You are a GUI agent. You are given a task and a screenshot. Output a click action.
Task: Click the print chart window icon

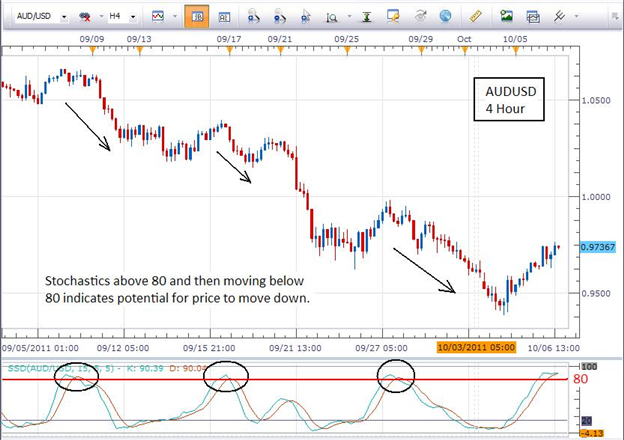(x=533, y=16)
